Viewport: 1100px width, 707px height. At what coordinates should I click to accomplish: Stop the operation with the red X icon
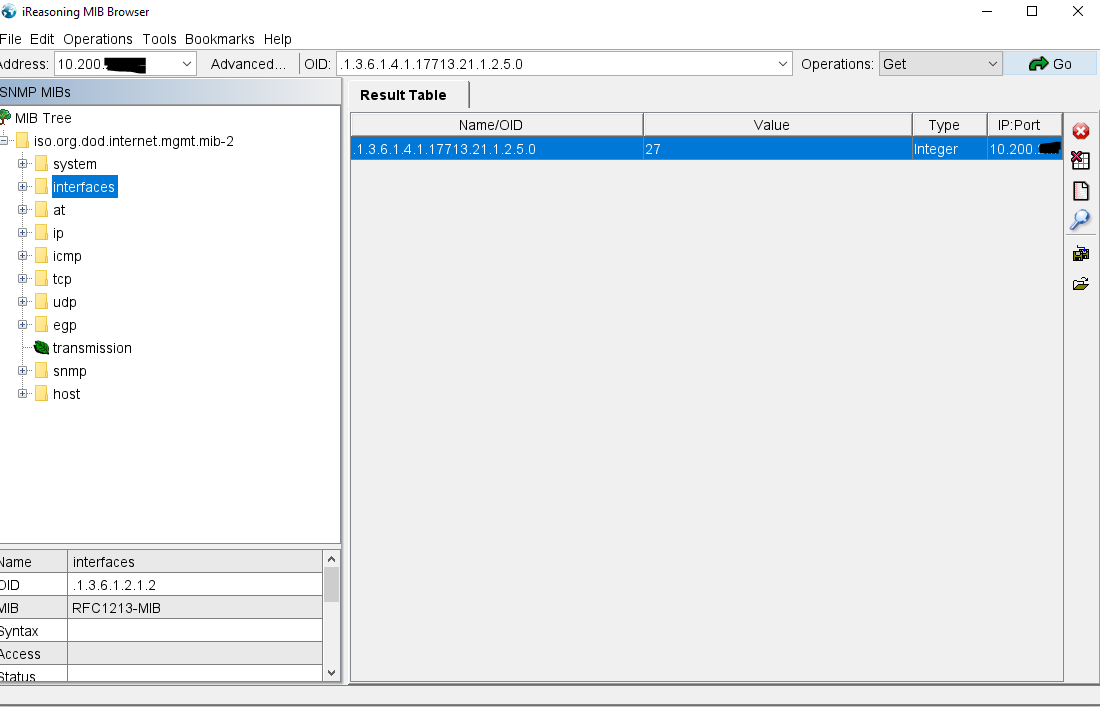[1080, 131]
